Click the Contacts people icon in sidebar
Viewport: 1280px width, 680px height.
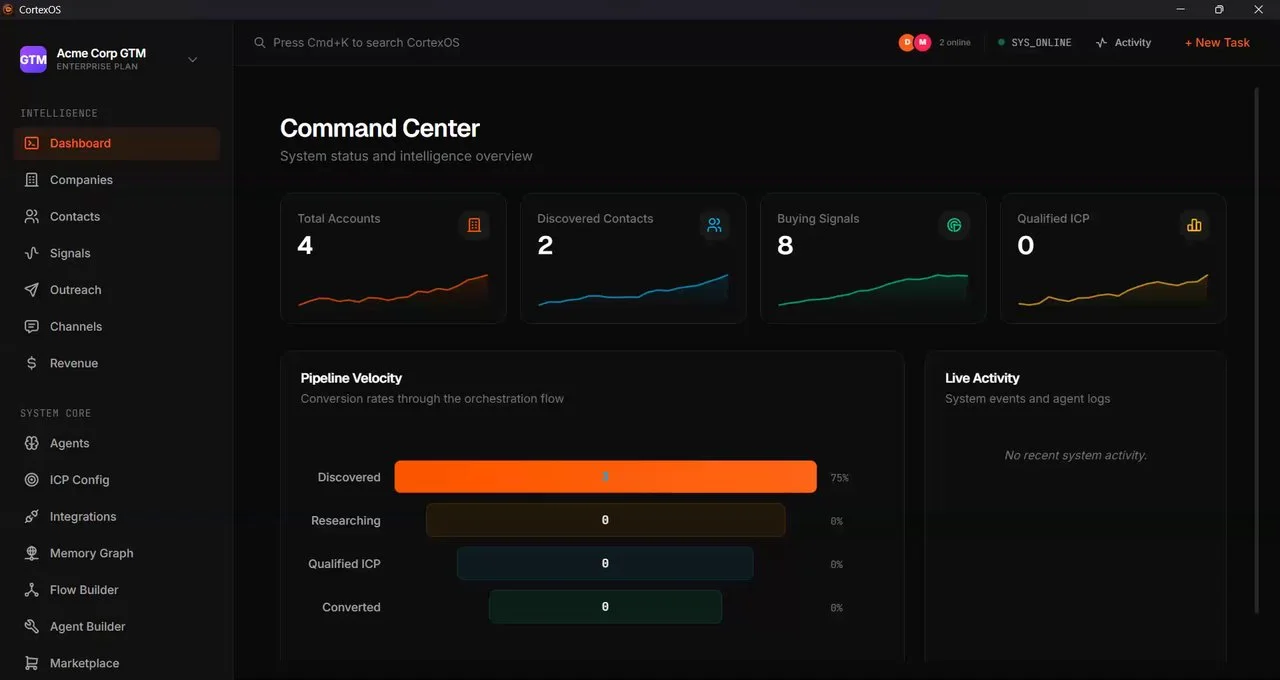click(x=31, y=216)
